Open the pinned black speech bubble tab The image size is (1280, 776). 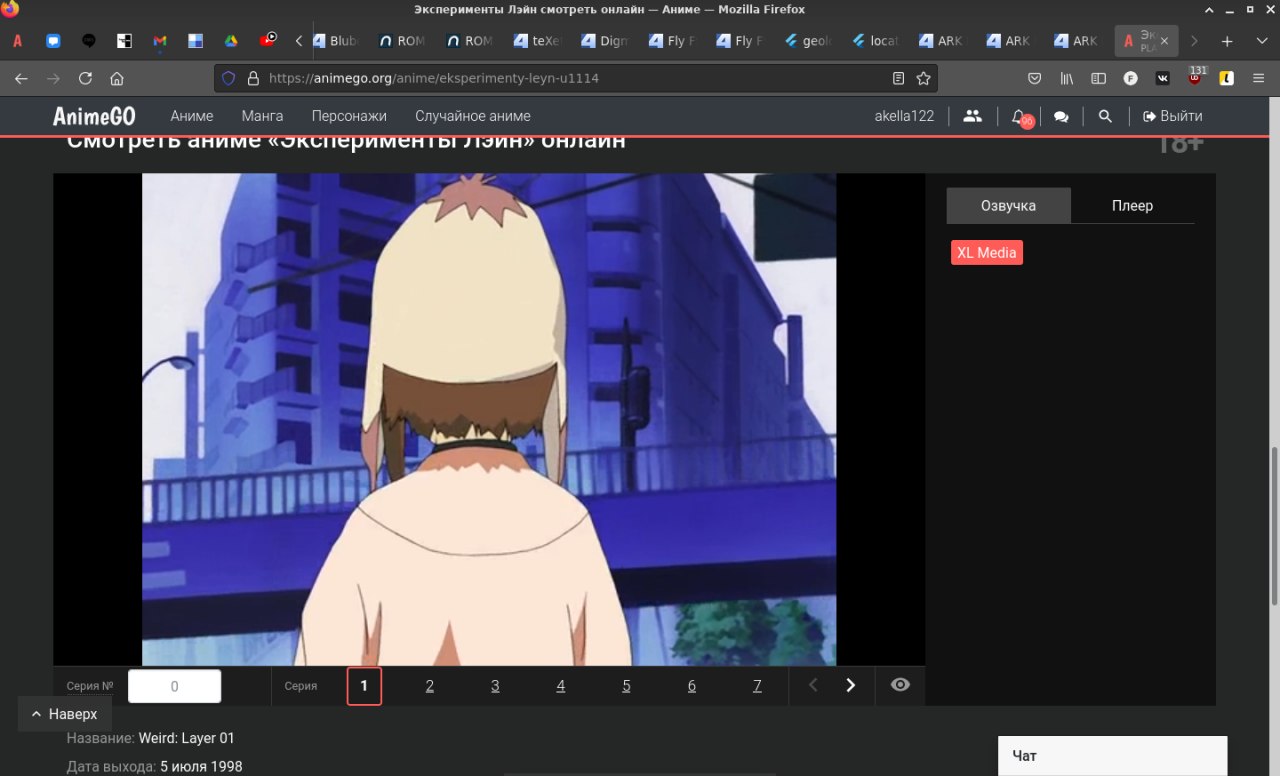[89, 41]
